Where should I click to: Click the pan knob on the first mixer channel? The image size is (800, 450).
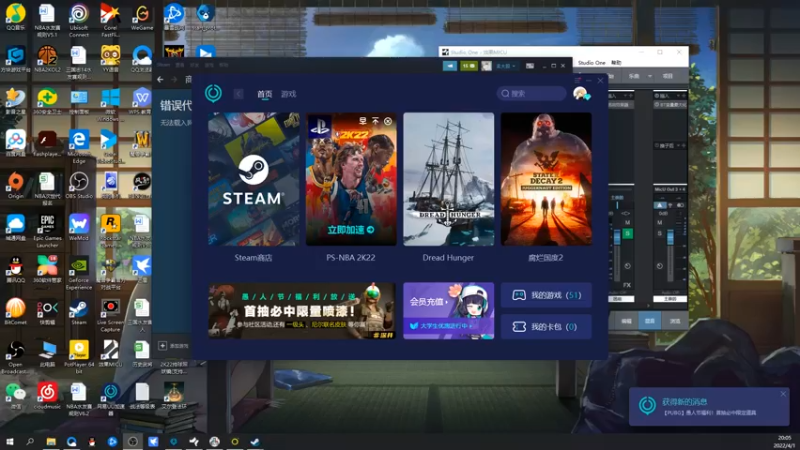(628, 266)
